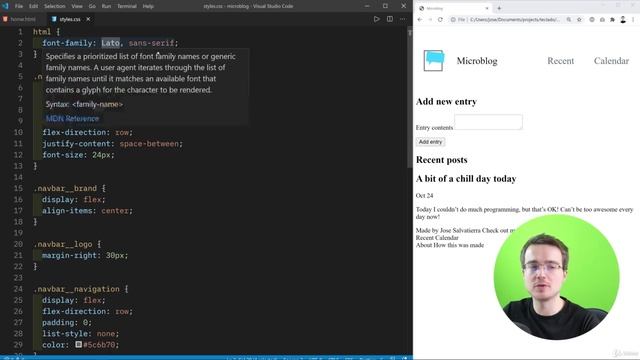This screenshot has width=640, height=360.
Task: Split the editor to the right
Action: tap(390, 19)
